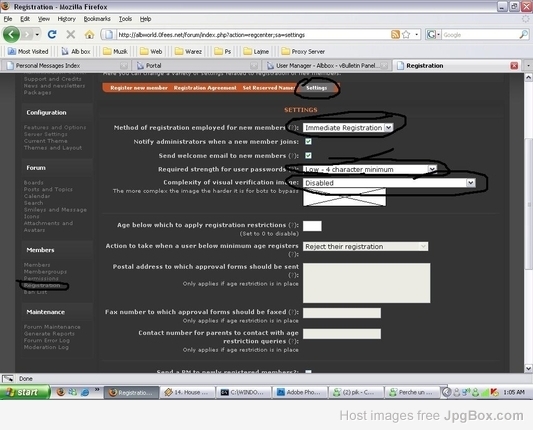Image resolution: width=533 pixels, height=430 pixels.
Task: Open the Proxy Server bookmarks folder
Action: pos(303,51)
